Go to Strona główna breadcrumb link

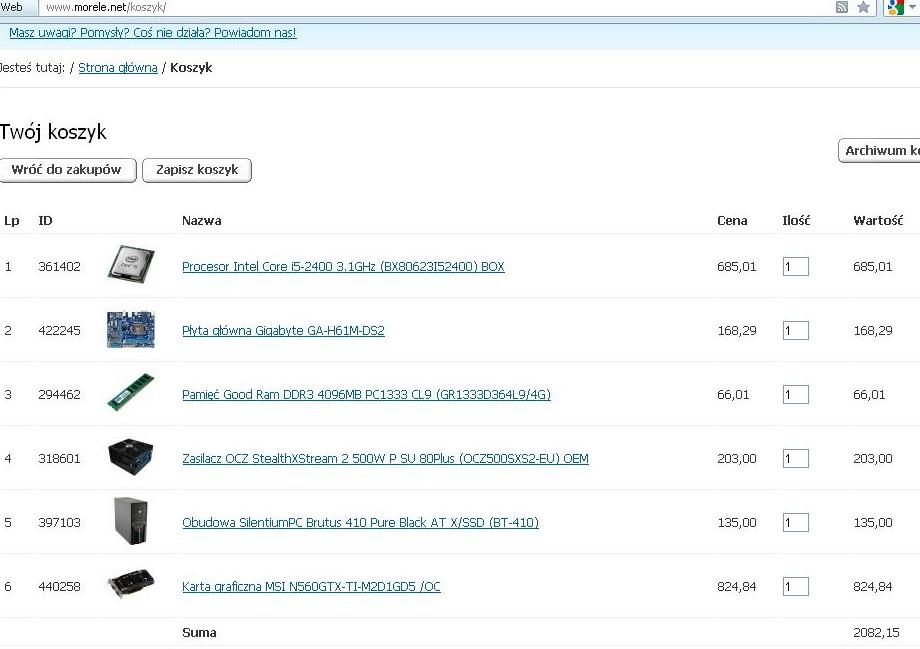118,67
